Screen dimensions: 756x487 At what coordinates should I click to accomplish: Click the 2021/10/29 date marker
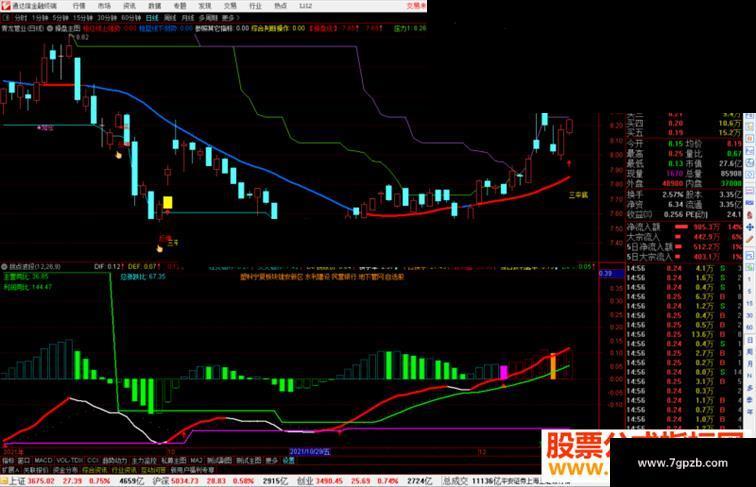pos(310,452)
